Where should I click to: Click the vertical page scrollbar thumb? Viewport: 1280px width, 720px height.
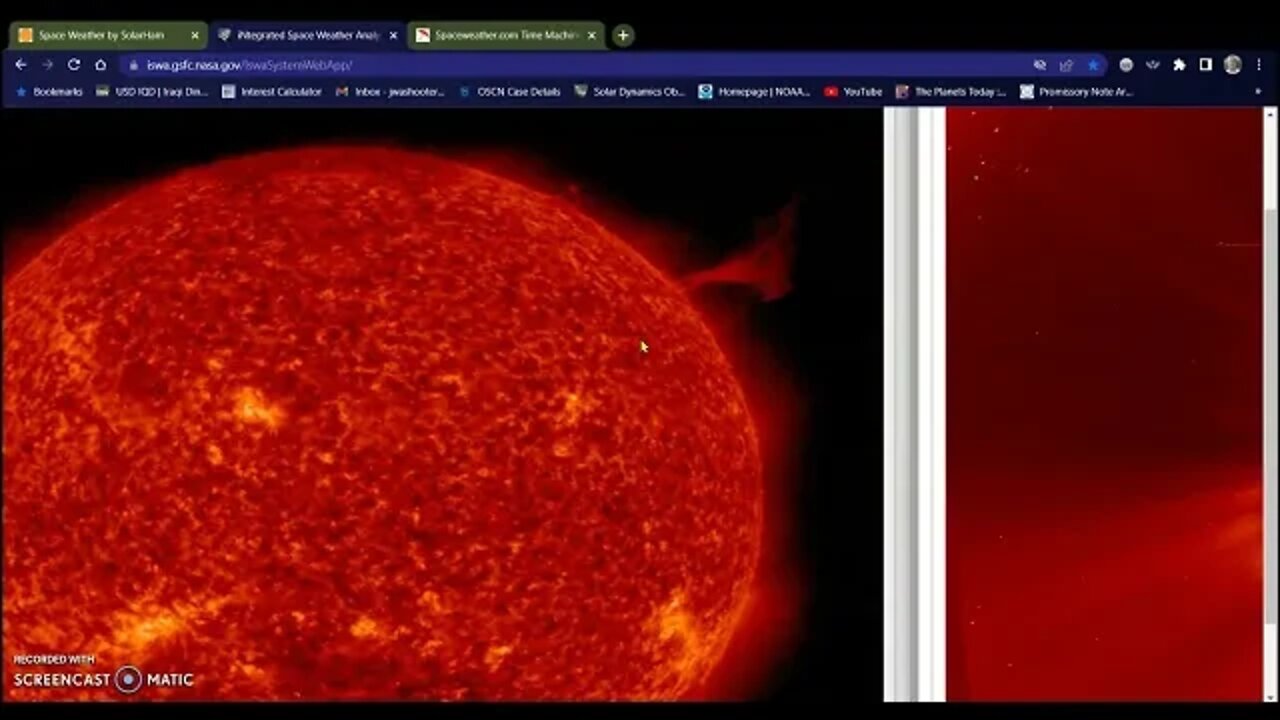pyautogui.click(x=1270, y=415)
